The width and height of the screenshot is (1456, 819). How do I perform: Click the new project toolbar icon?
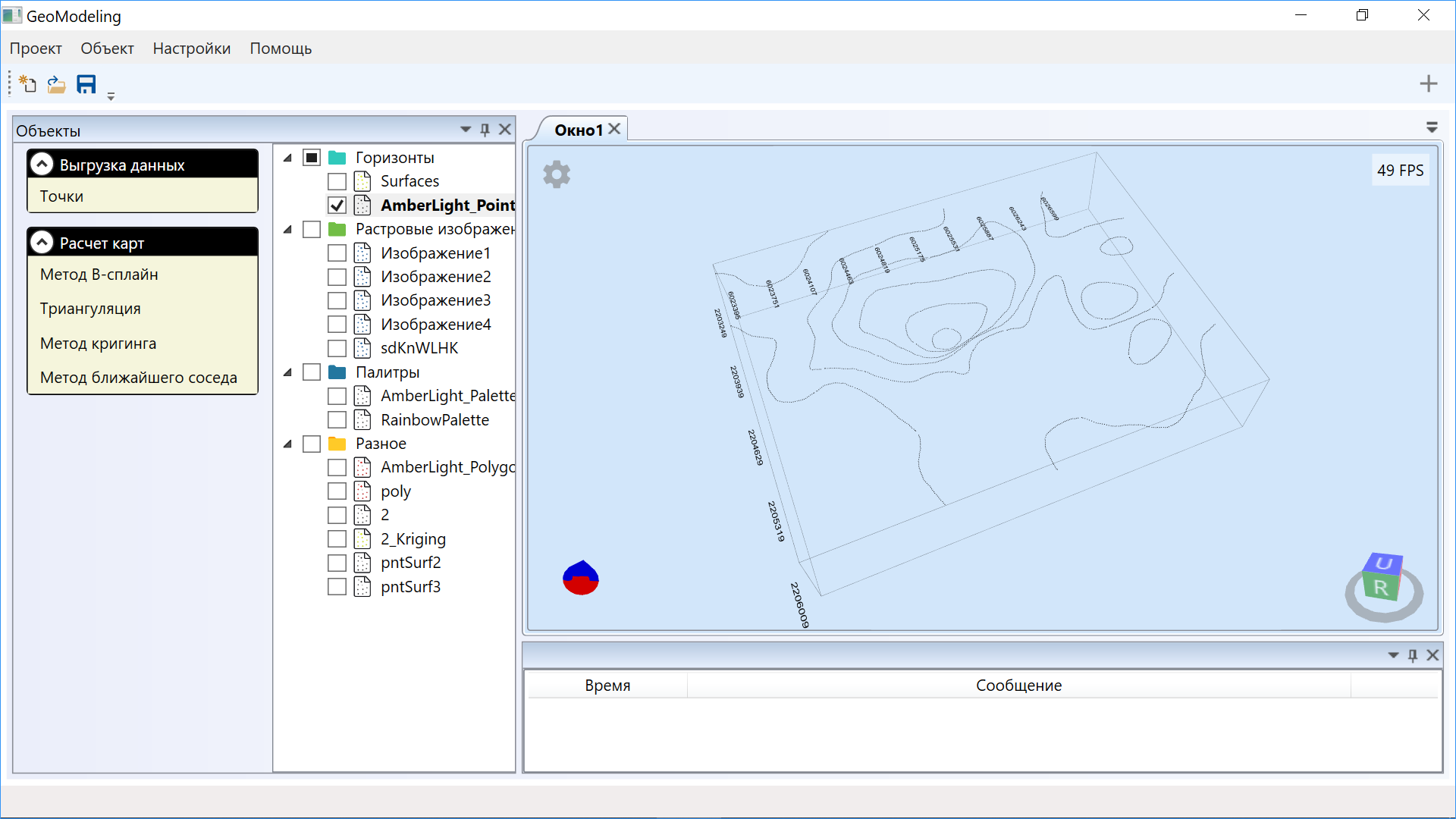click(x=28, y=84)
